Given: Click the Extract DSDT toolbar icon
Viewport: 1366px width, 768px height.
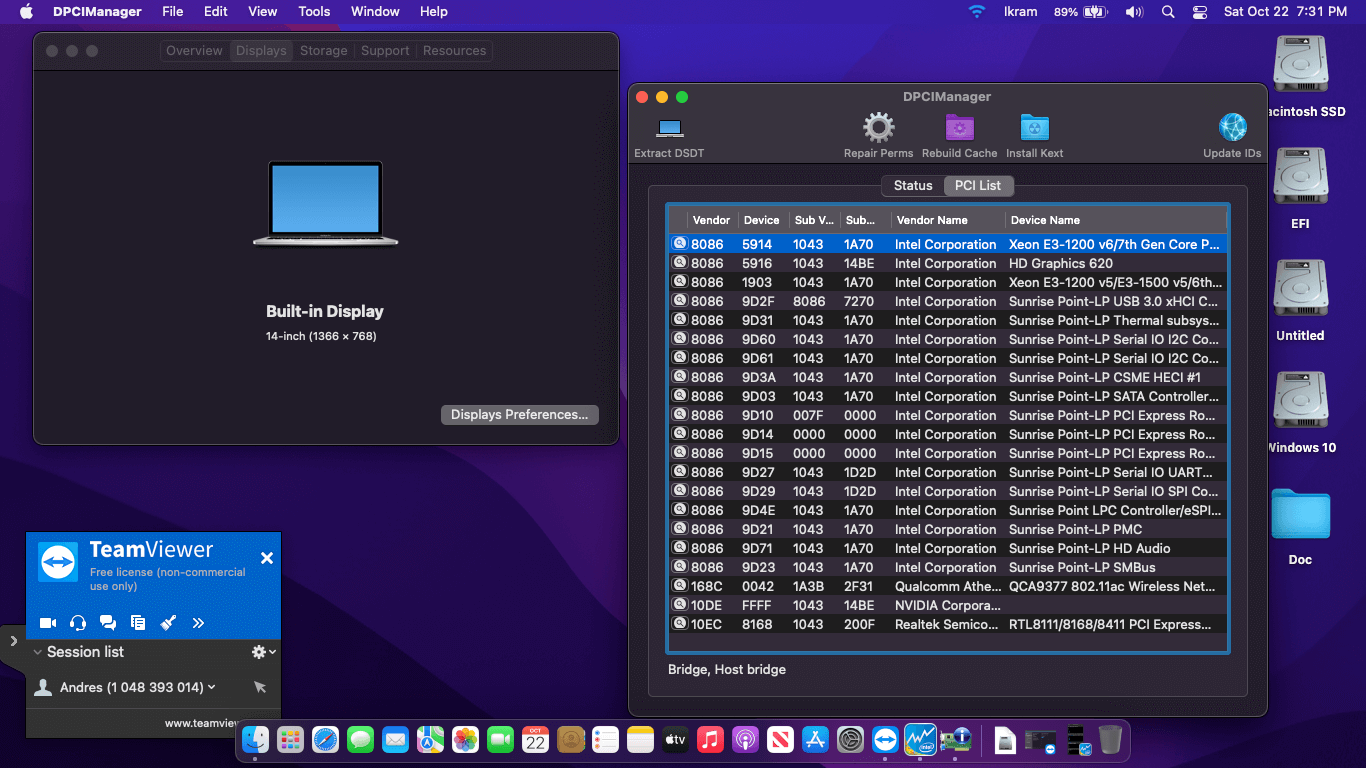Looking at the screenshot, I should (x=669, y=129).
